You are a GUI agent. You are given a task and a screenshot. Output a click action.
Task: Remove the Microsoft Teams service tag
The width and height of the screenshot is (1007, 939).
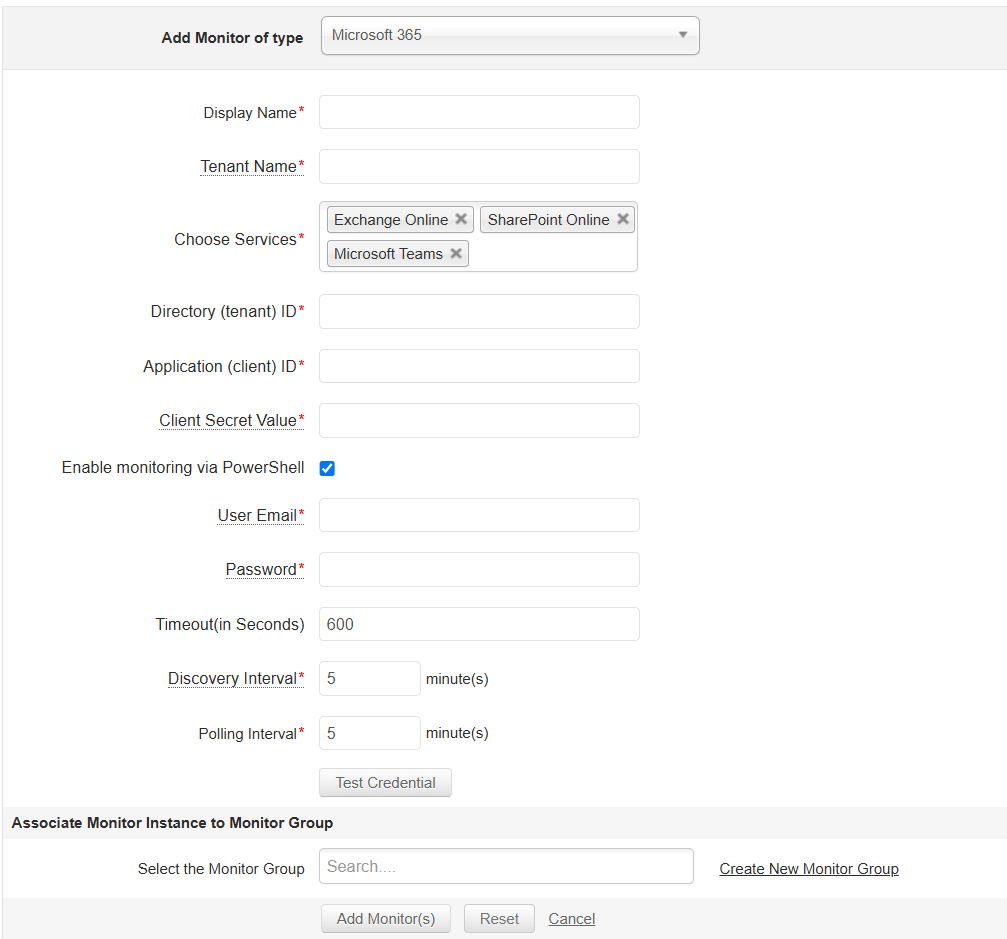click(x=456, y=253)
